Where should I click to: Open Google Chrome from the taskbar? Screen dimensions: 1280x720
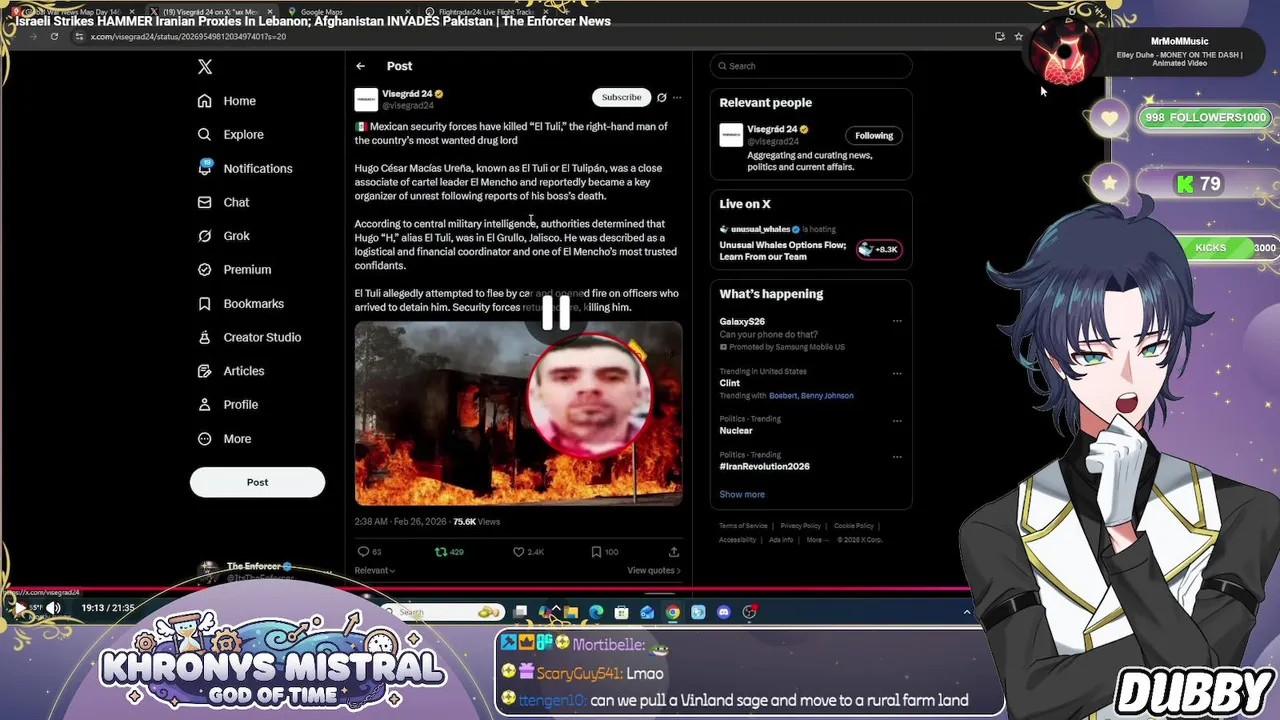coord(673,612)
